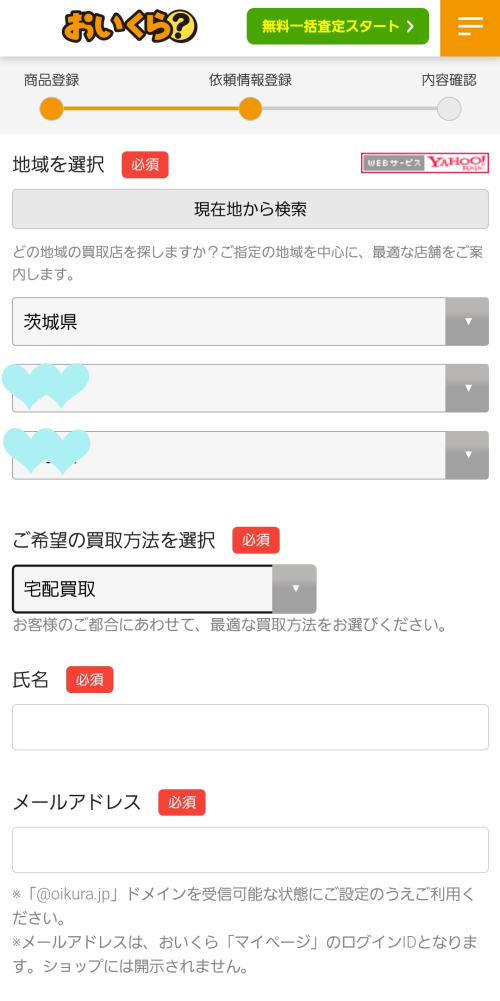Image resolution: width=500 pixels, height=1001 pixels.
Task: Click the 必須 badge next to 地域を選択
Action: [x=145, y=164]
